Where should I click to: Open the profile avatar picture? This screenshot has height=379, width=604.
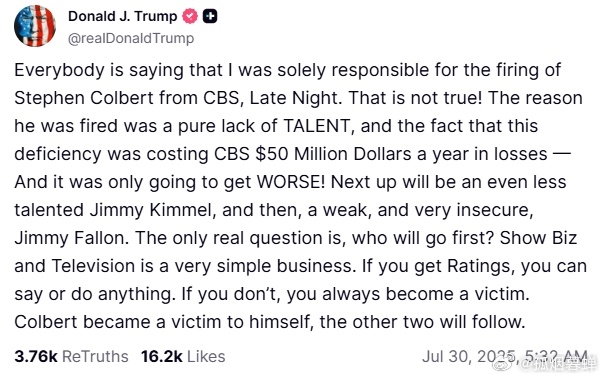35,25
